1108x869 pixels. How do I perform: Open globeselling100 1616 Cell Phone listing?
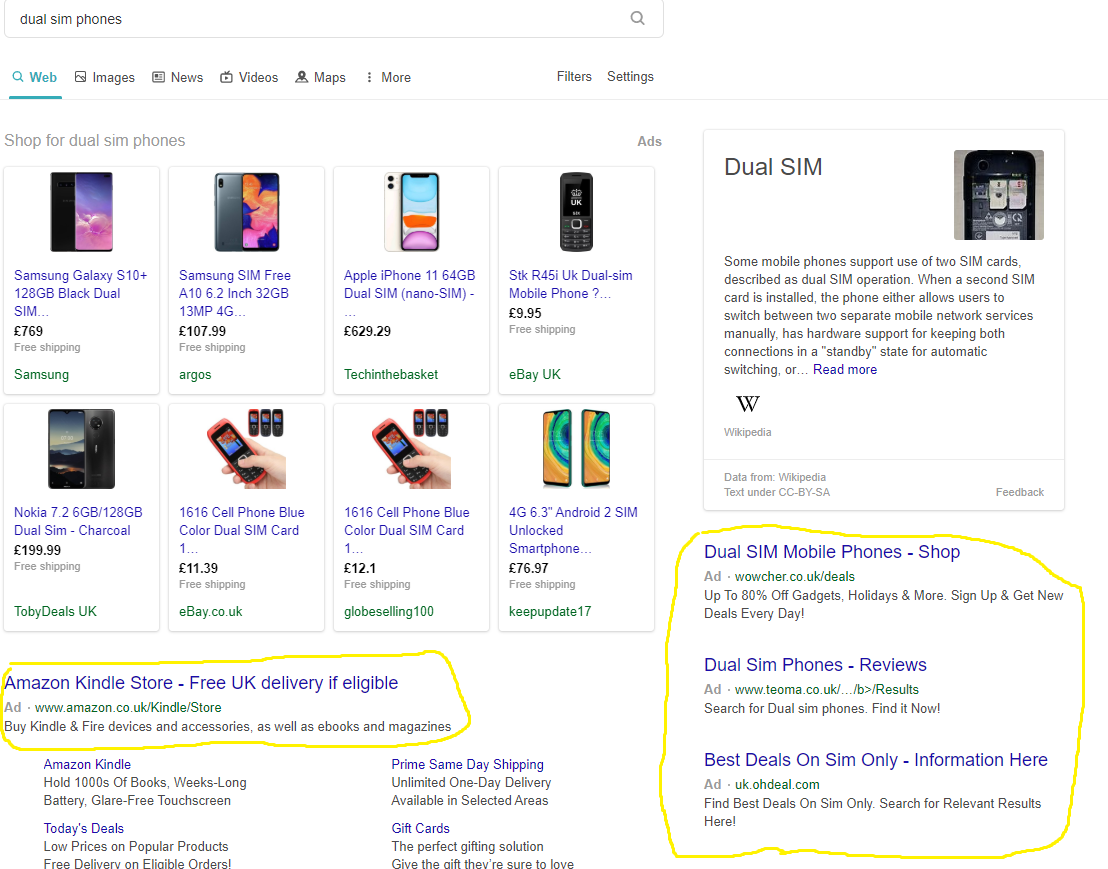tap(406, 530)
